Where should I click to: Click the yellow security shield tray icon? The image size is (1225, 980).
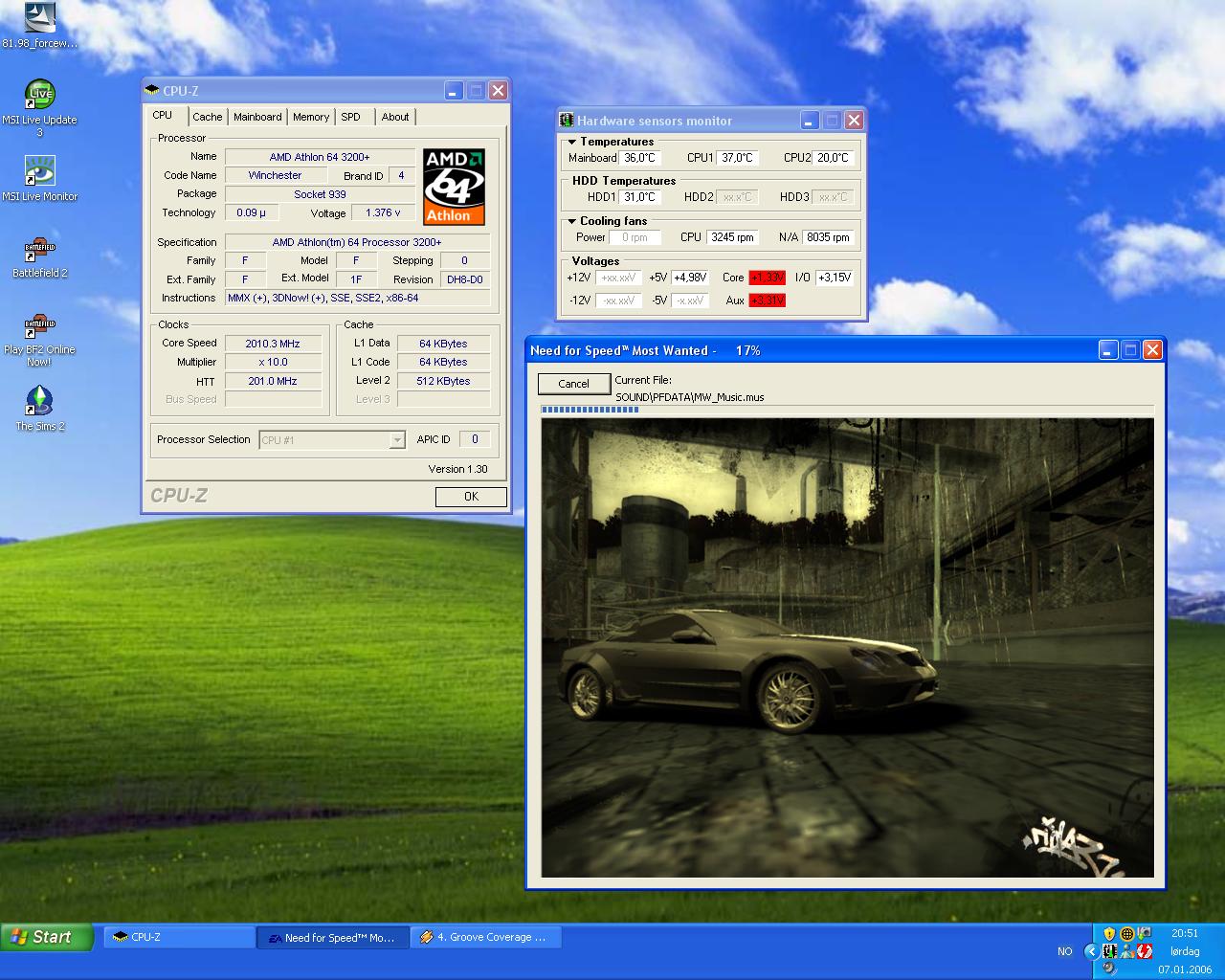1109,933
